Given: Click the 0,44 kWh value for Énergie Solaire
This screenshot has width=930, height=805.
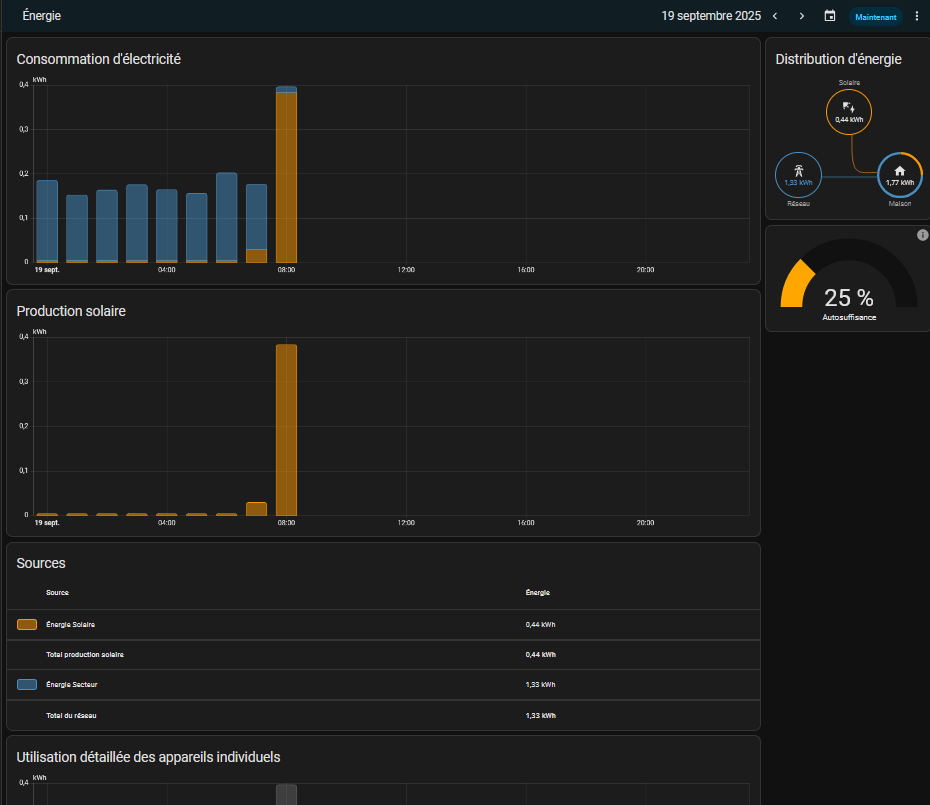Looking at the screenshot, I should [x=540, y=625].
